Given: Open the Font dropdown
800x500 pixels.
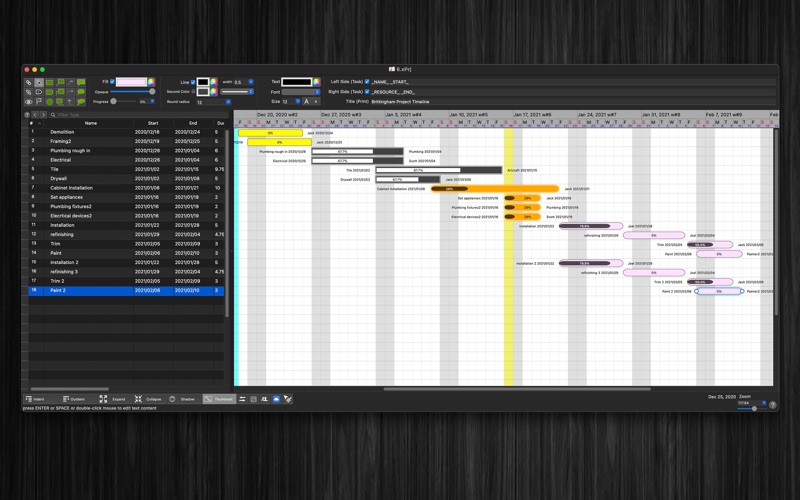Looking at the screenshot, I should click(301, 92).
